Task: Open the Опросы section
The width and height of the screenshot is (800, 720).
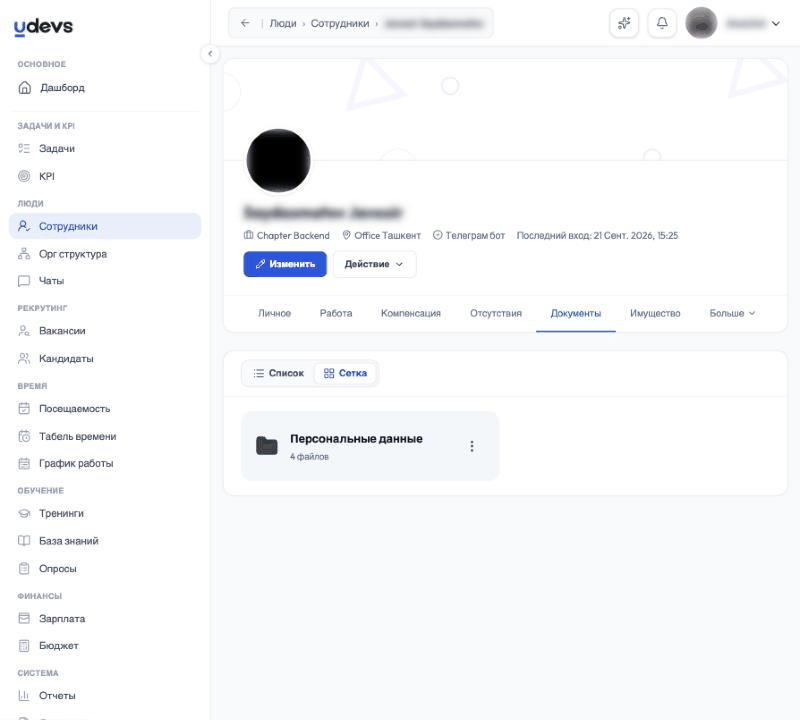Action: [105, 568]
